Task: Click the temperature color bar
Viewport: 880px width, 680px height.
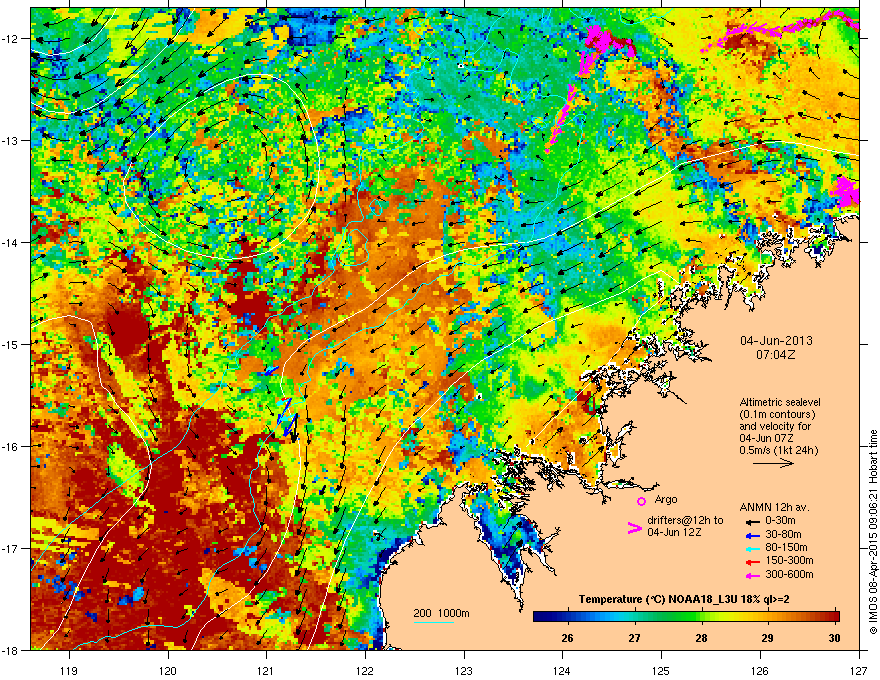Action: click(x=686, y=617)
